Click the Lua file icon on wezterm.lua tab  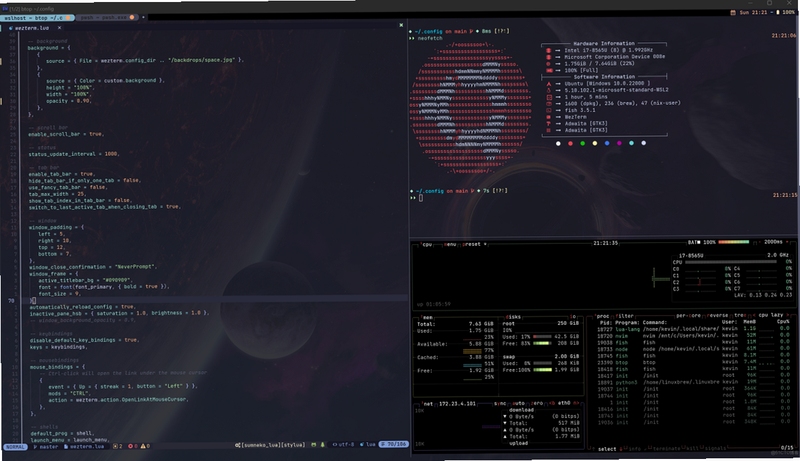tap(11, 28)
